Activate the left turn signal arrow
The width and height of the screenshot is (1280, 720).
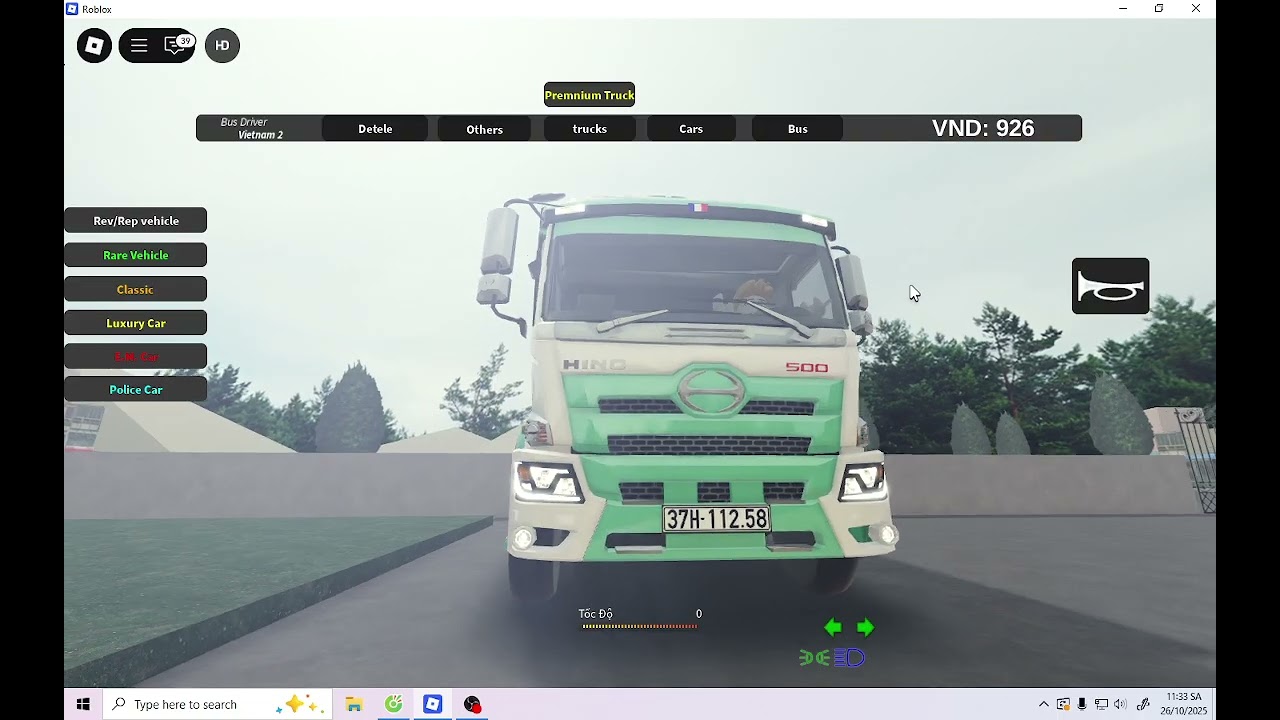[832, 627]
